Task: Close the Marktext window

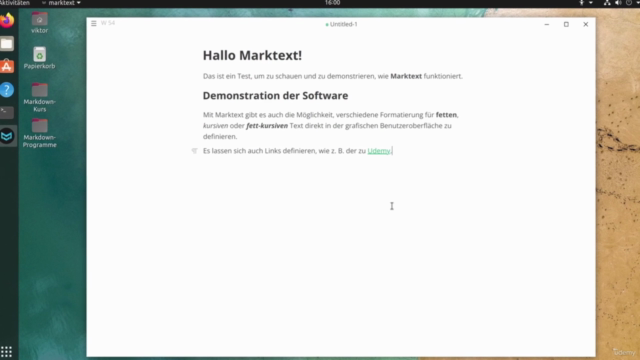Action: pyautogui.click(x=586, y=24)
